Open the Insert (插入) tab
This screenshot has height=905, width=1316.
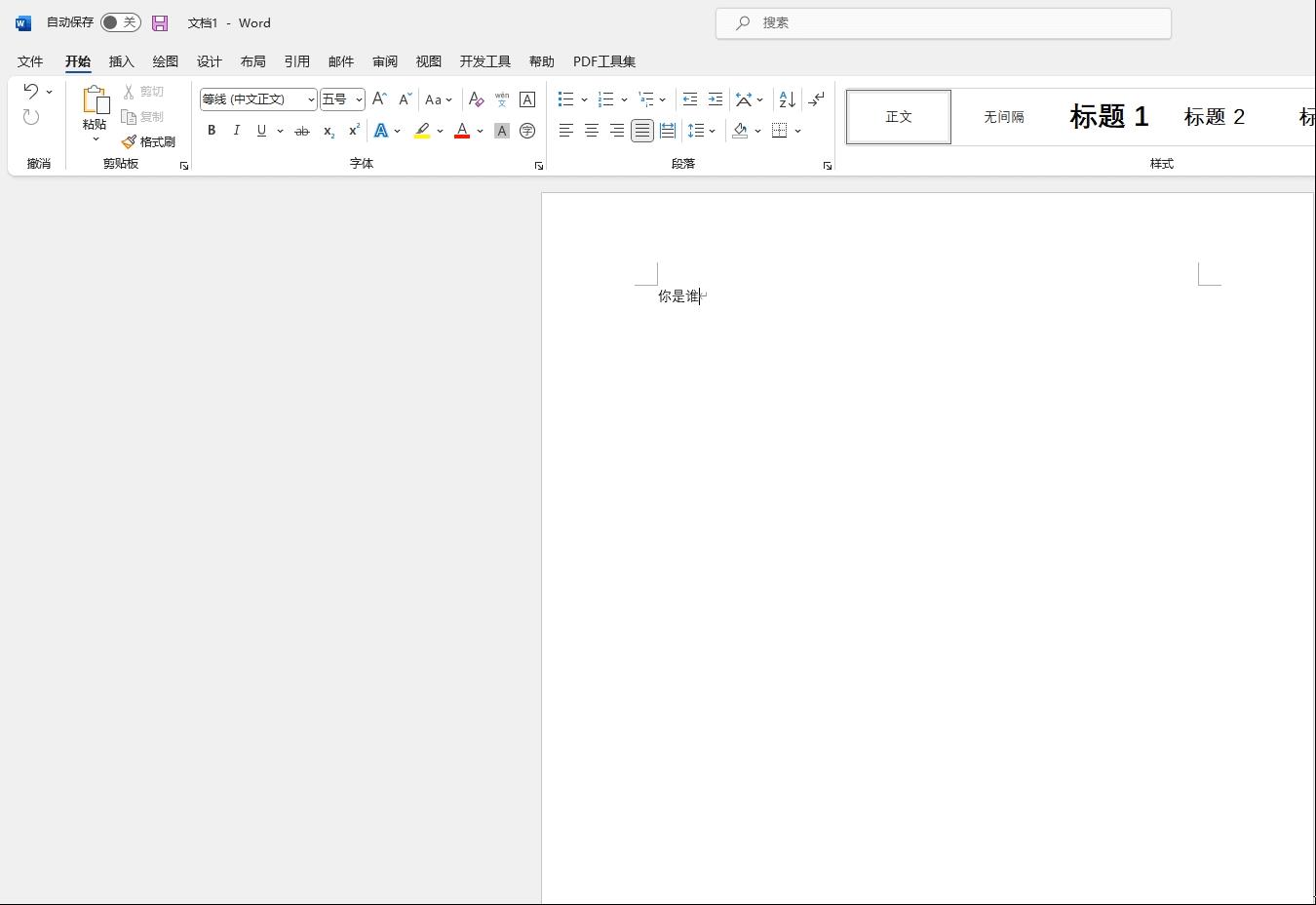tap(121, 61)
